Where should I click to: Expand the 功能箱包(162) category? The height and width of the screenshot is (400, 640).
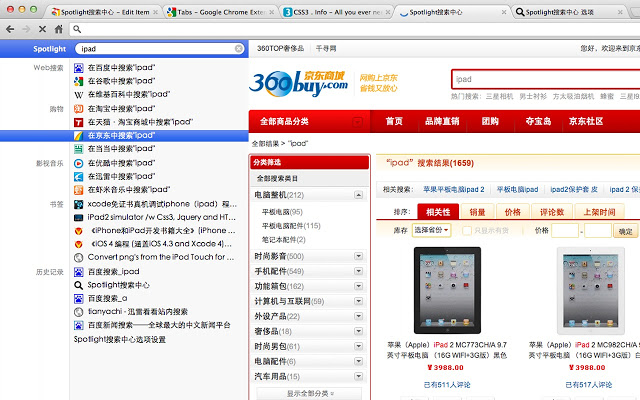[x=358, y=286]
